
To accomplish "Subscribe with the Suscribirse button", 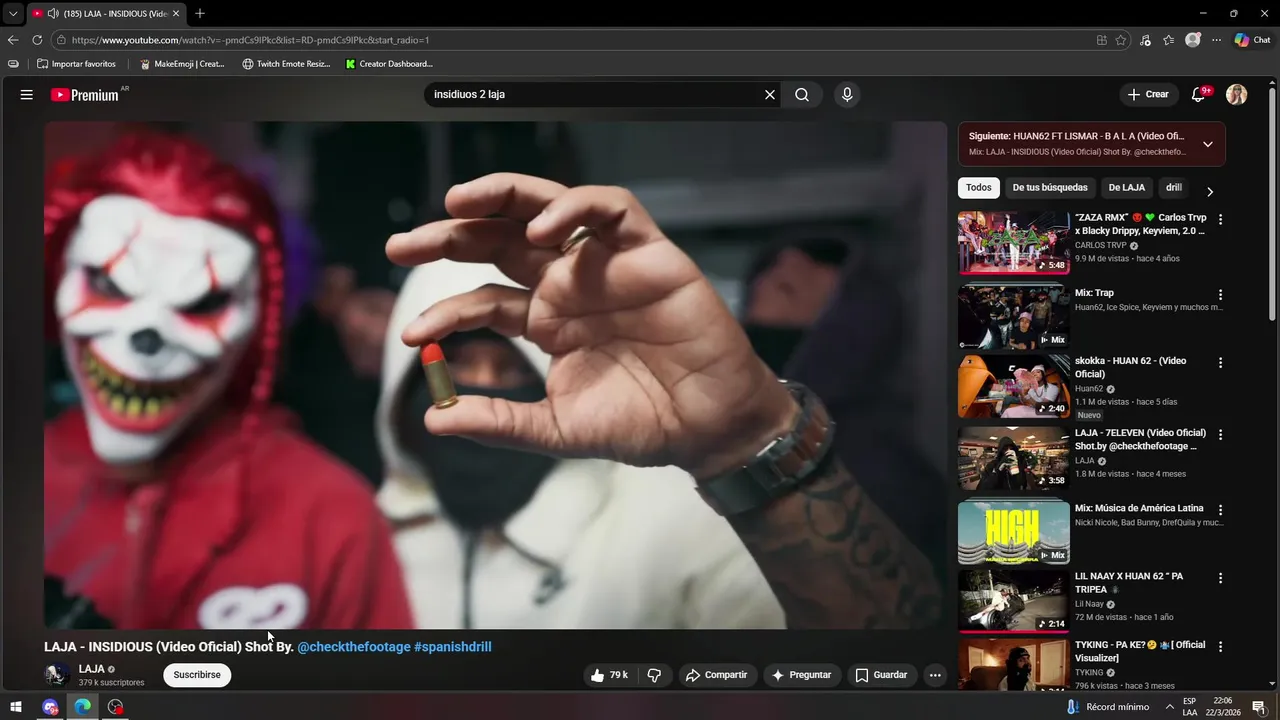I will pyautogui.click(x=197, y=675).
